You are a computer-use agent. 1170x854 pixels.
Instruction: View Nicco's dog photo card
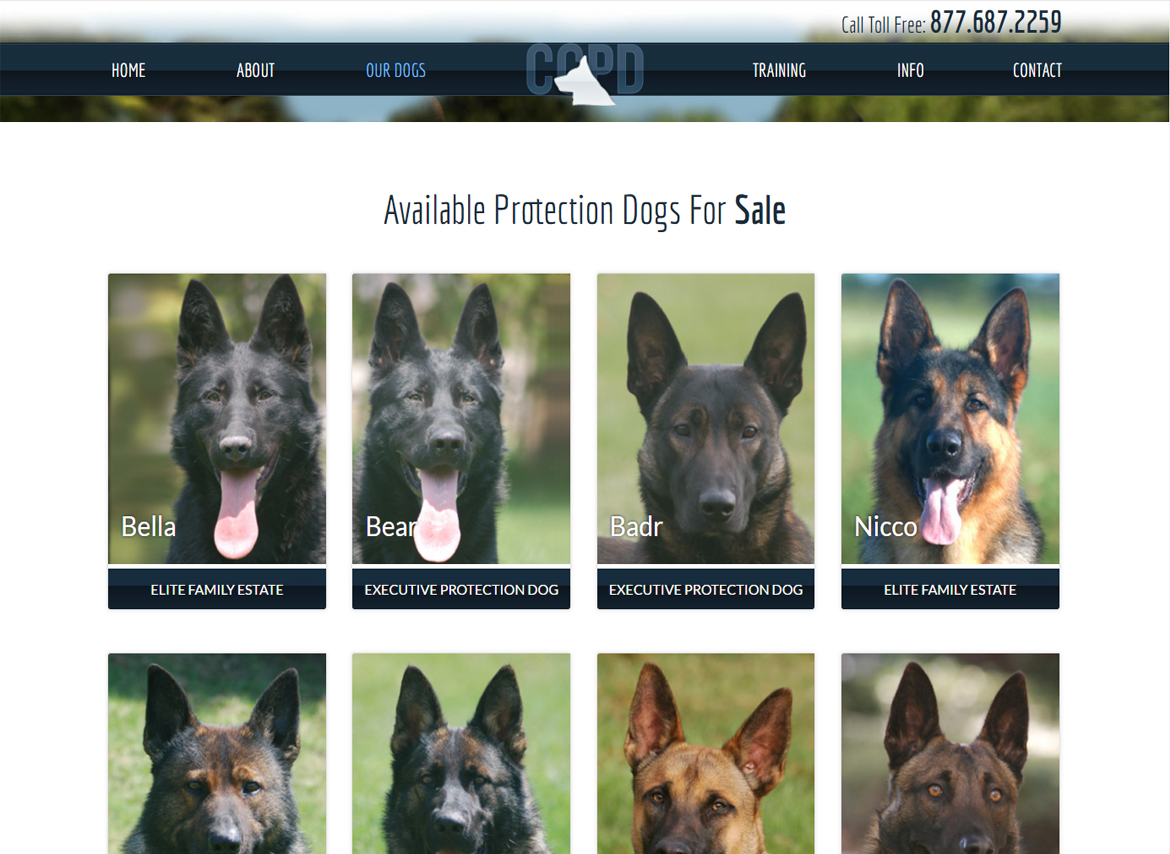950,418
